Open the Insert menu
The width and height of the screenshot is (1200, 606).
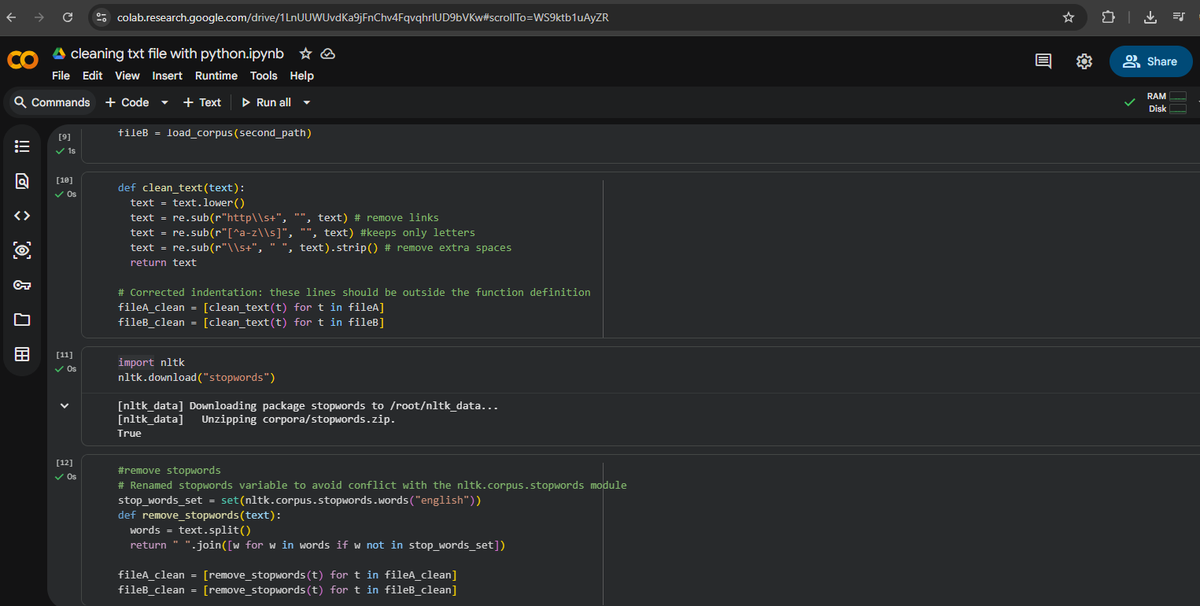167,76
